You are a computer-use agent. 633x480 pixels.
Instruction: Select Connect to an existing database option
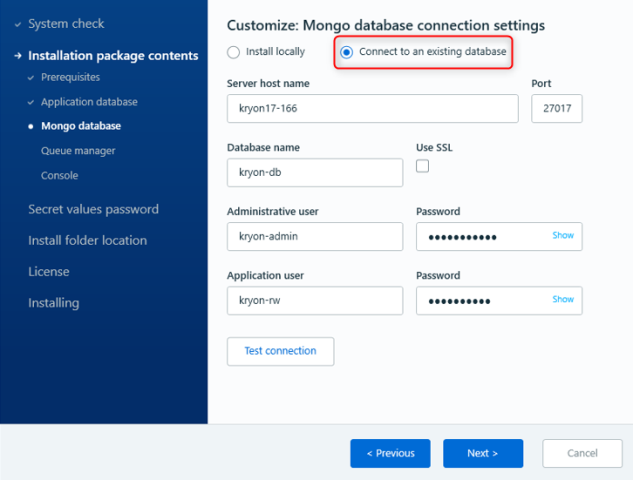347,52
